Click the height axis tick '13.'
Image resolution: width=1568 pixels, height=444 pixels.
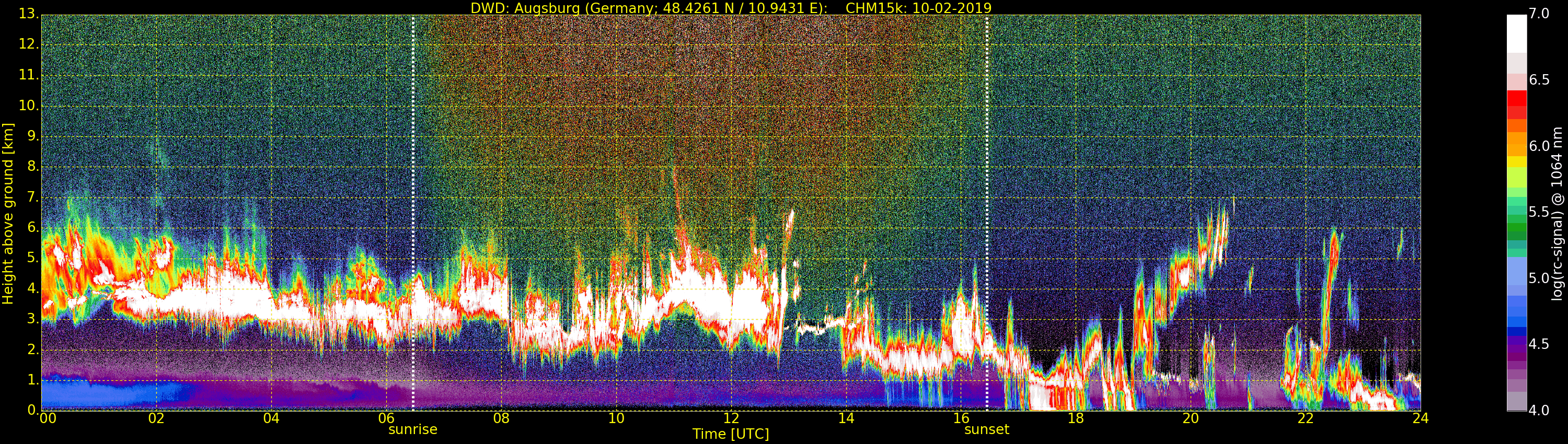coord(29,14)
